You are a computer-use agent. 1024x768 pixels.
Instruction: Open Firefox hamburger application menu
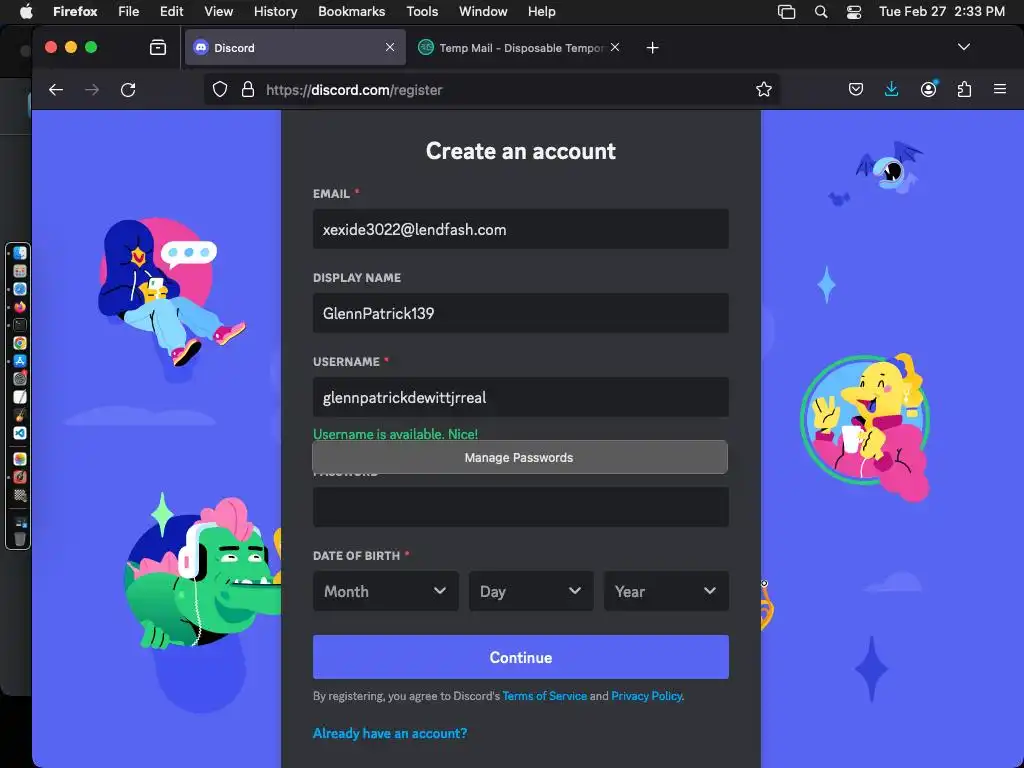[999, 89]
